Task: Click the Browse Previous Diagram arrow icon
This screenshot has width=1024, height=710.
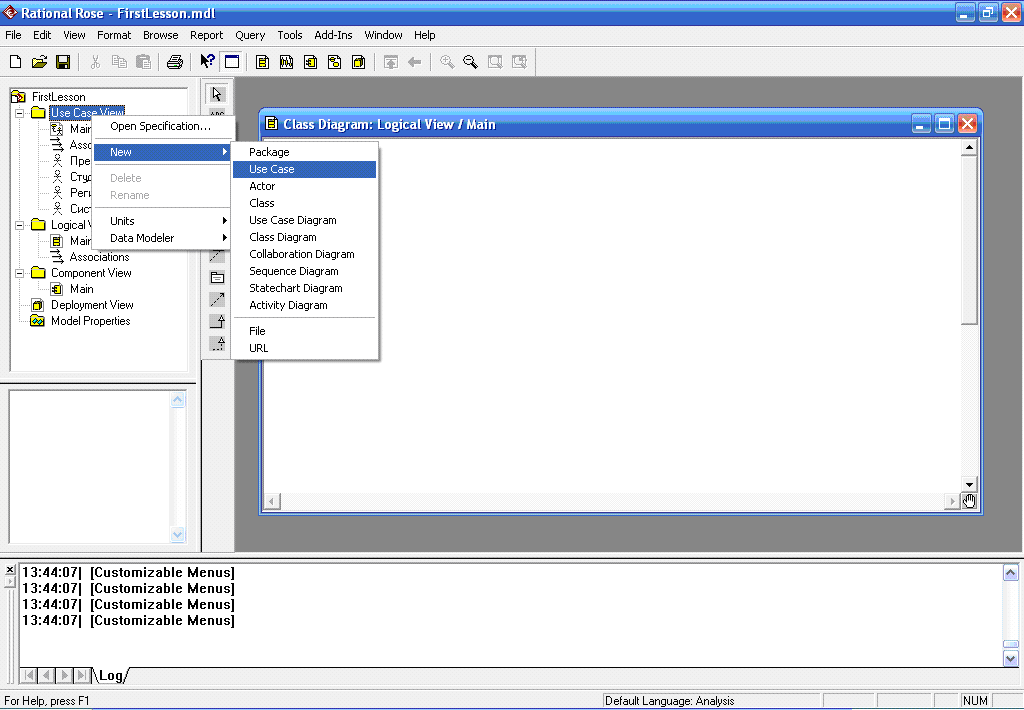Action: click(x=414, y=62)
